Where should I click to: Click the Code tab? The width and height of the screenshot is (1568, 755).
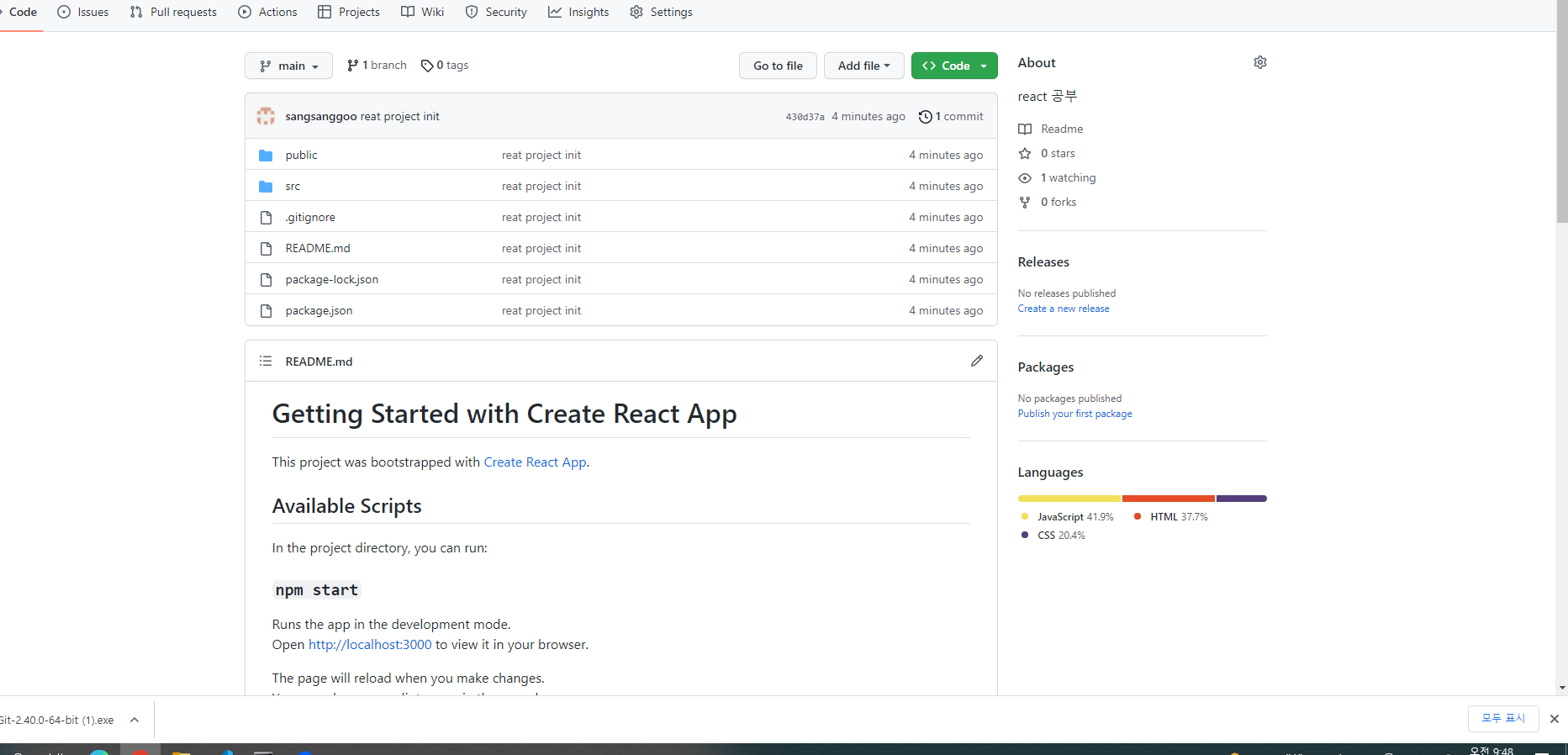click(x=20, y=12)
